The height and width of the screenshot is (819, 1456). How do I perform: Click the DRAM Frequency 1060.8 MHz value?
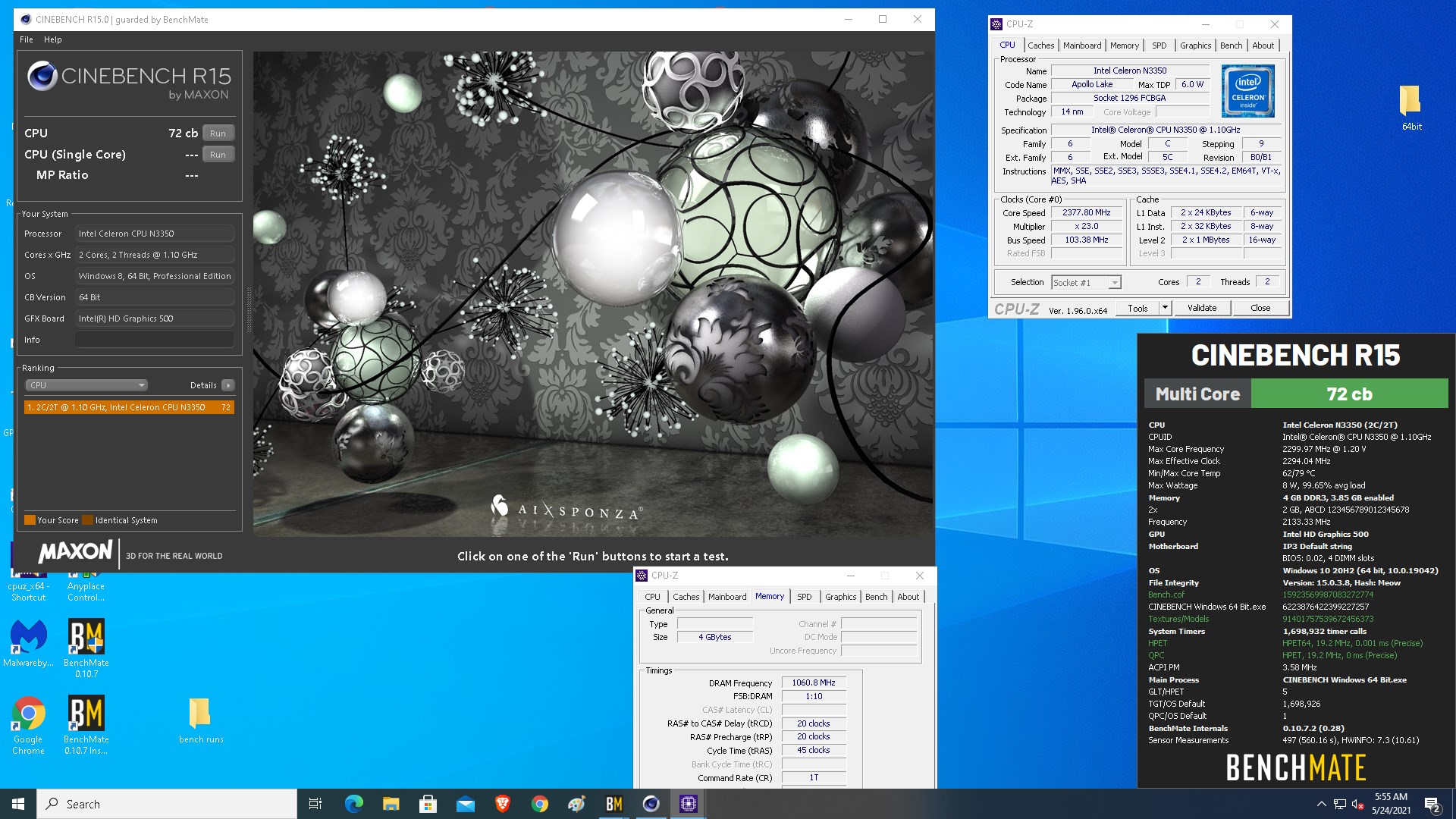pos(813,683)
